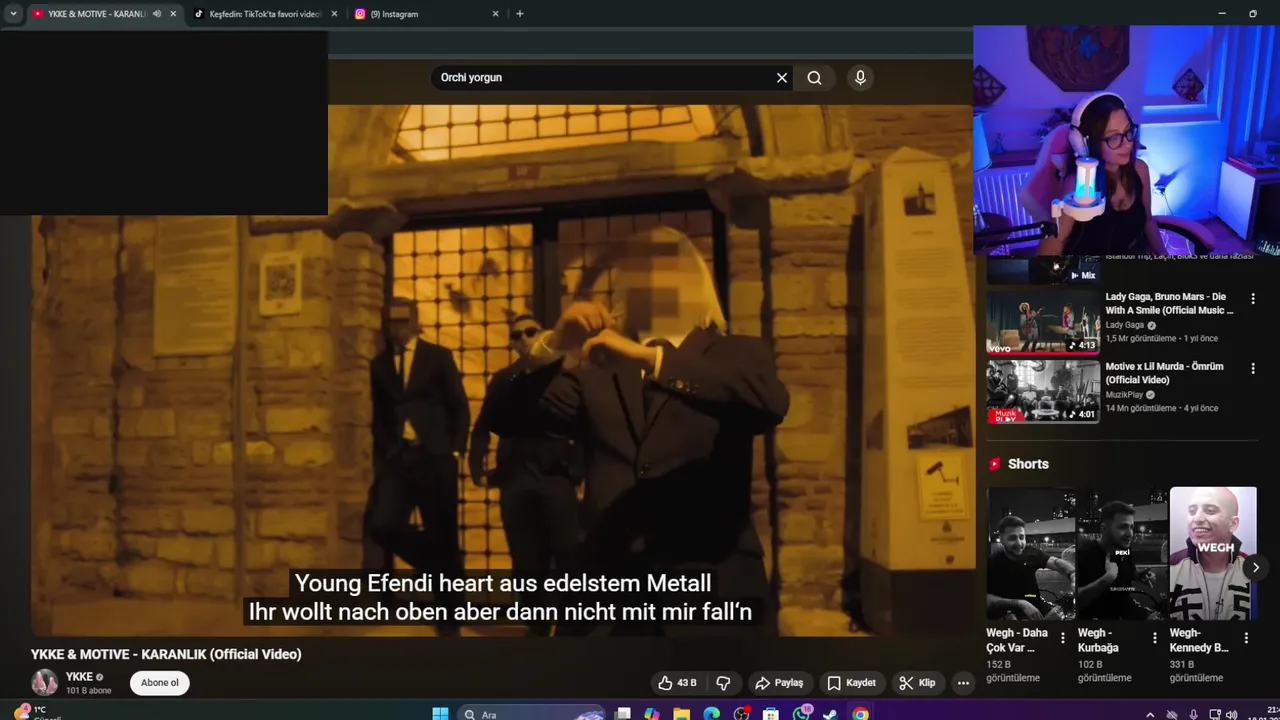Mute the YouTube tab audio icon
The image size is (1280, 720).
[x=157, y=14]
